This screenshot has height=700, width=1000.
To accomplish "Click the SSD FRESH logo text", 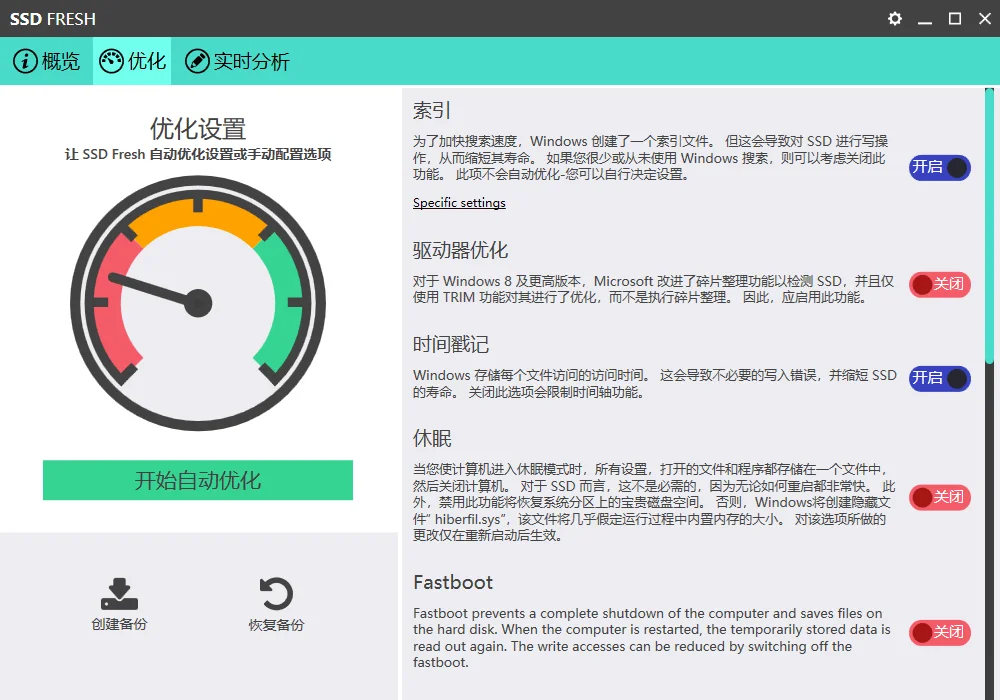I will (x=53, y=18).
